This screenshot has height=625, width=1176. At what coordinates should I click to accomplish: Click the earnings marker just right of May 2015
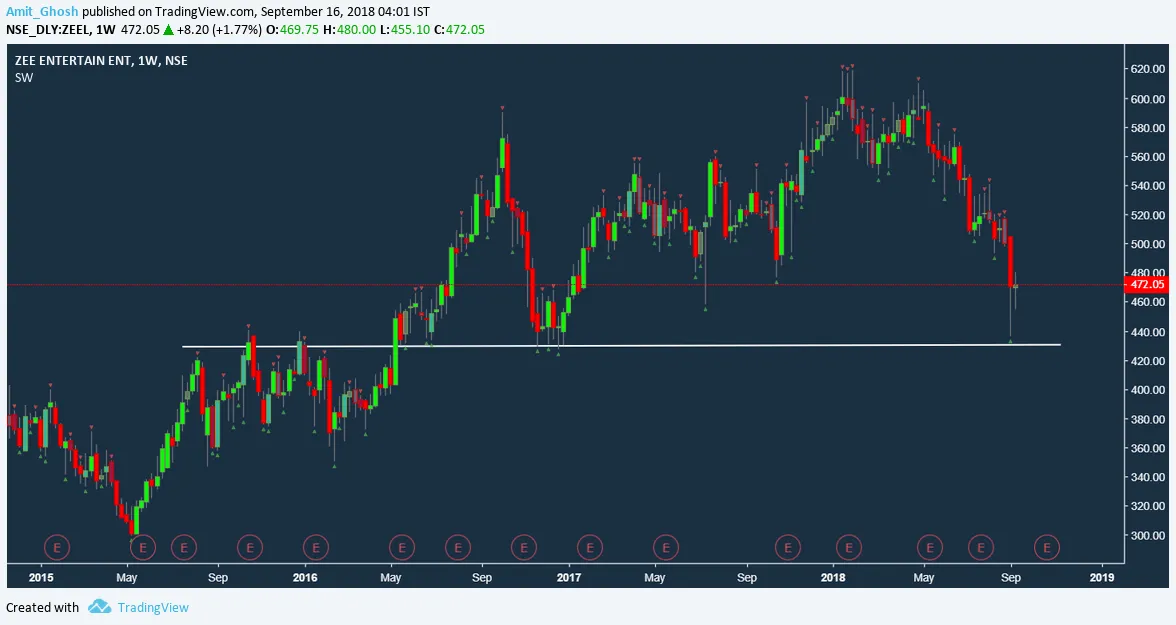(144, 547)
